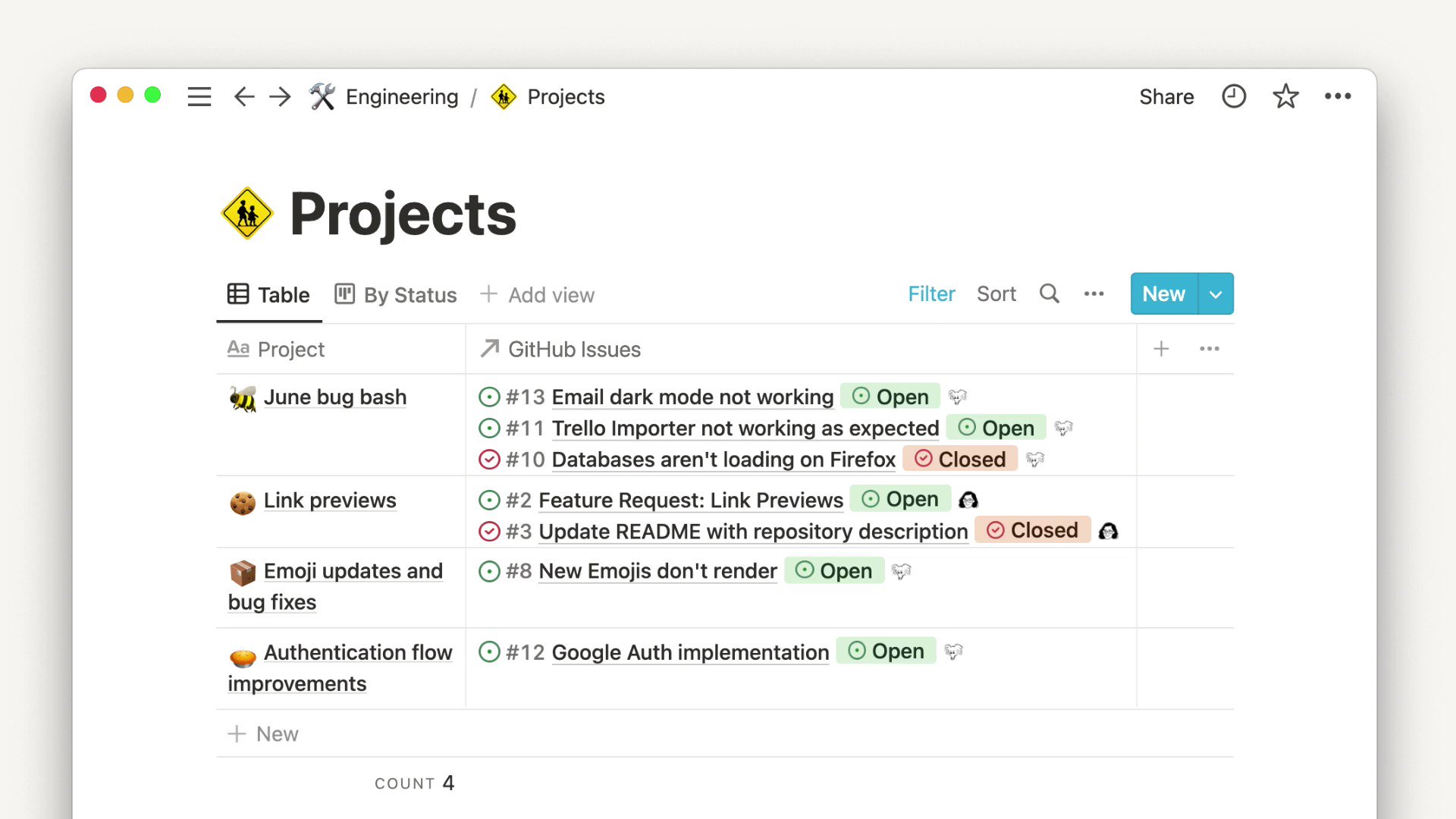Click the Engineering tools emoji icon
The width and height of the screenshot is (1456, 819).
pos(322,97)
